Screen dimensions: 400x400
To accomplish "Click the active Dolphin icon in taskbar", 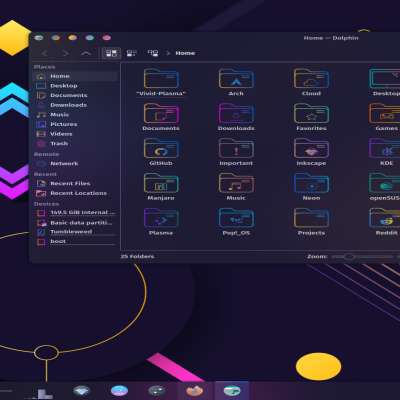I will (x=232, y=390).
